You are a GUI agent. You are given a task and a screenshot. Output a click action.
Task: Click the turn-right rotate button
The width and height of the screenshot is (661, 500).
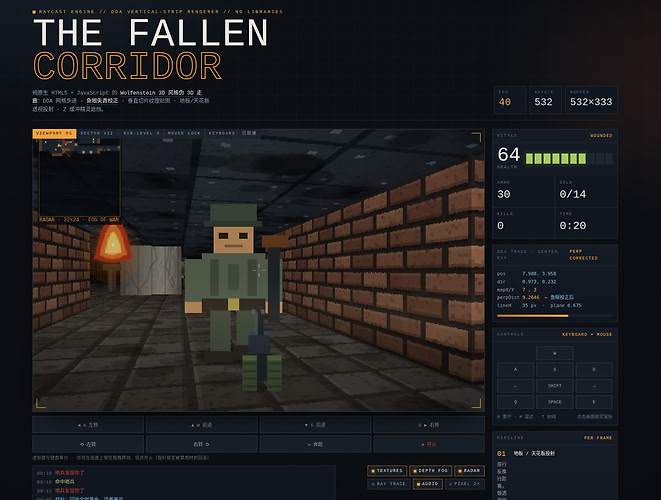point(202,444)
